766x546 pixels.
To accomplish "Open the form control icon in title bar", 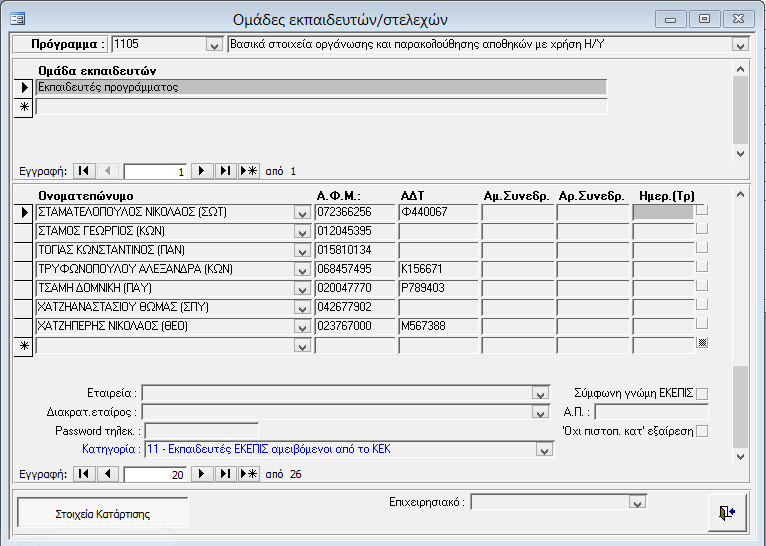I will [x=17, y=18].
